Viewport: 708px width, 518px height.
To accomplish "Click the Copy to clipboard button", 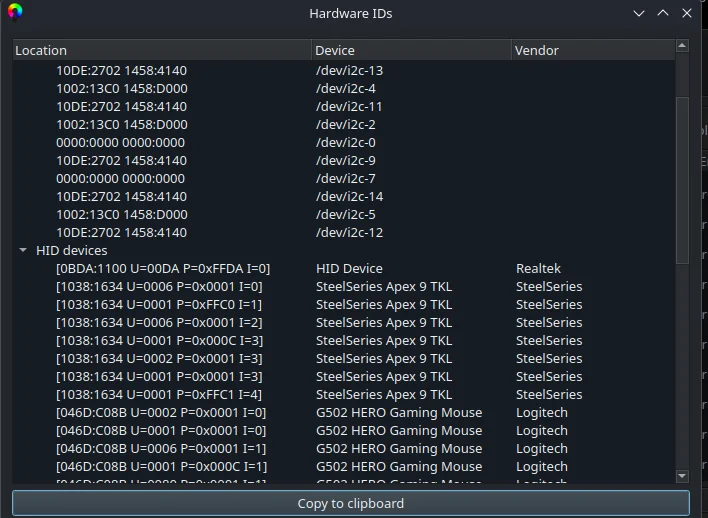I will pyautogui.click(x=351, y=503).
